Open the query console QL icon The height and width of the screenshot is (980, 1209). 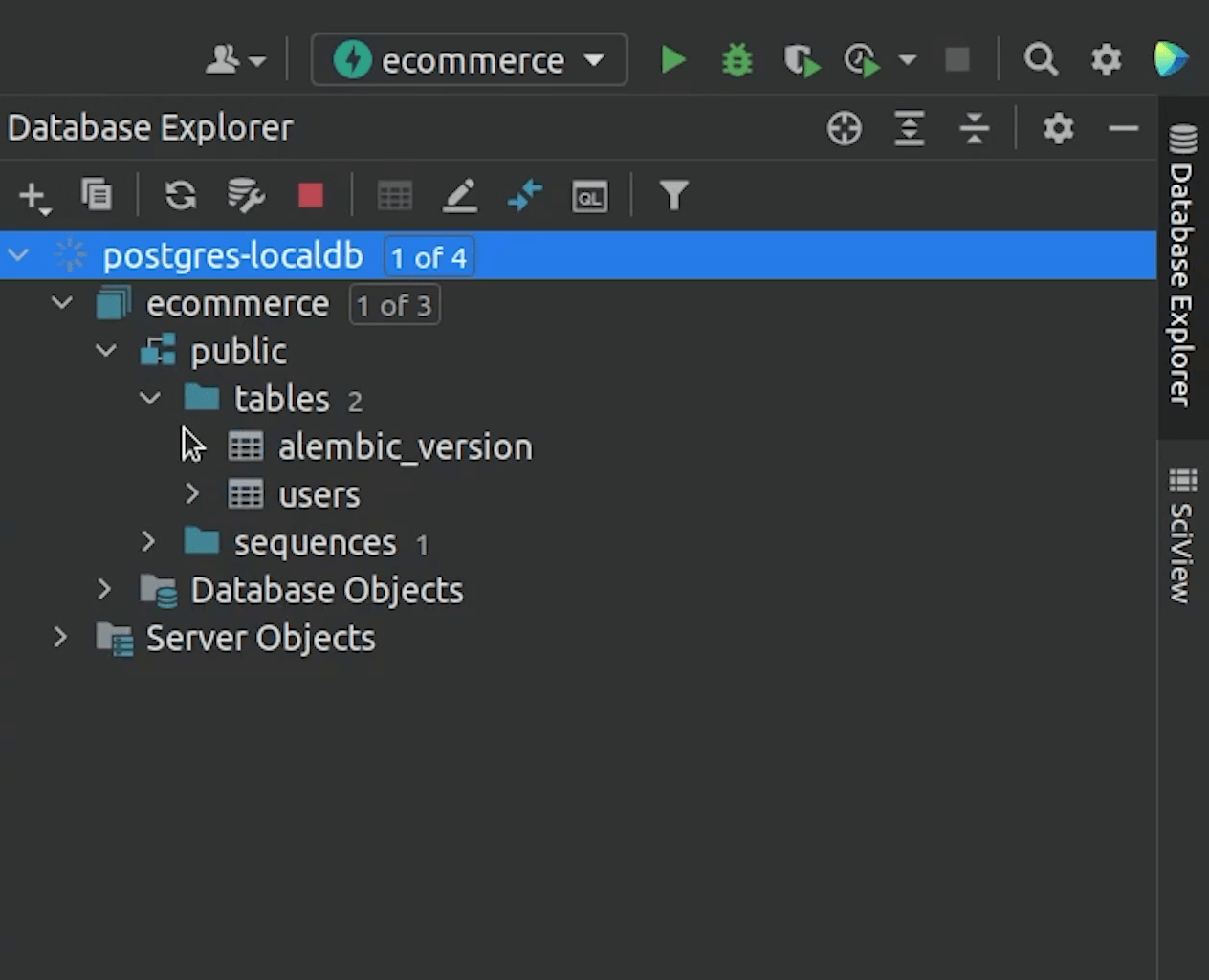[x=589, y=197]
